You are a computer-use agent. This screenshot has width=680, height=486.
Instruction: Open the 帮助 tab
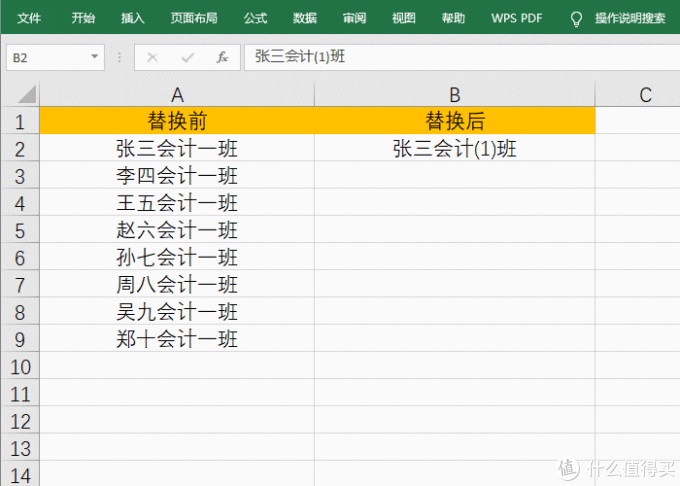(x=453, y=18)
